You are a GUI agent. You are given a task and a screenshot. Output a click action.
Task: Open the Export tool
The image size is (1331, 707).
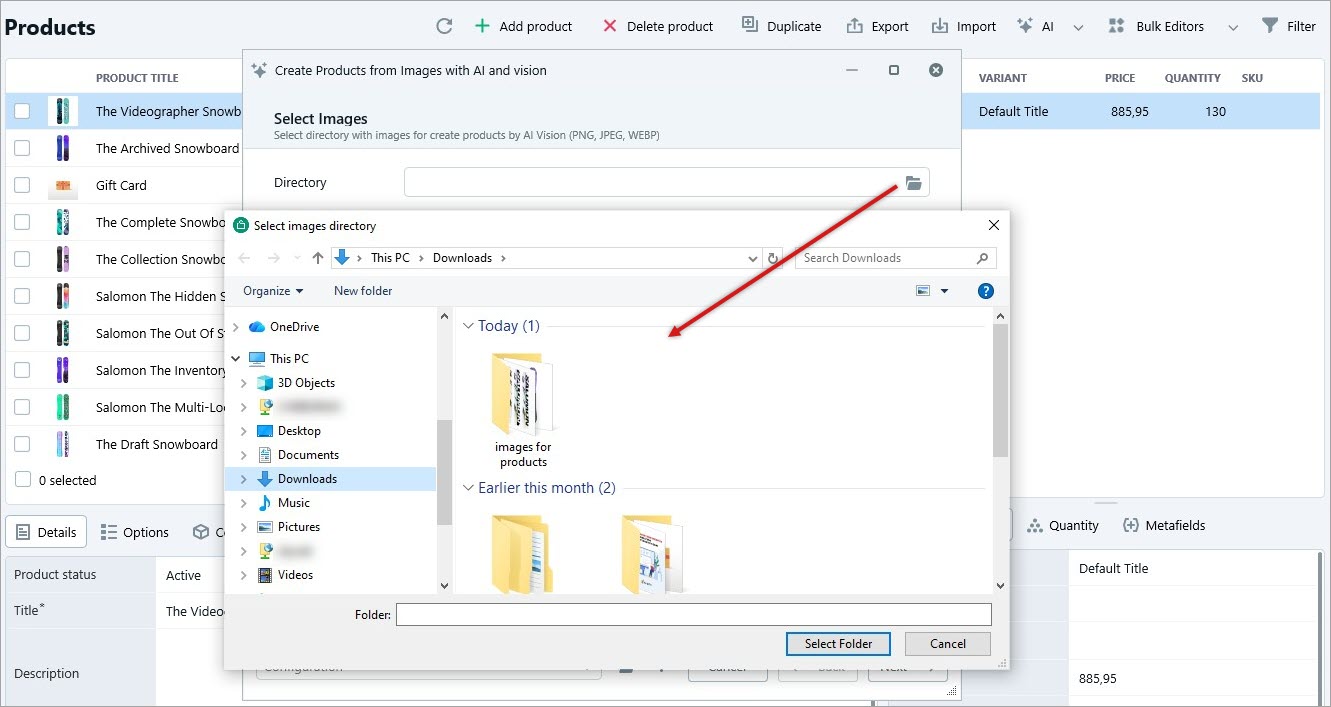pyautogui.click(x=854, y=25)
